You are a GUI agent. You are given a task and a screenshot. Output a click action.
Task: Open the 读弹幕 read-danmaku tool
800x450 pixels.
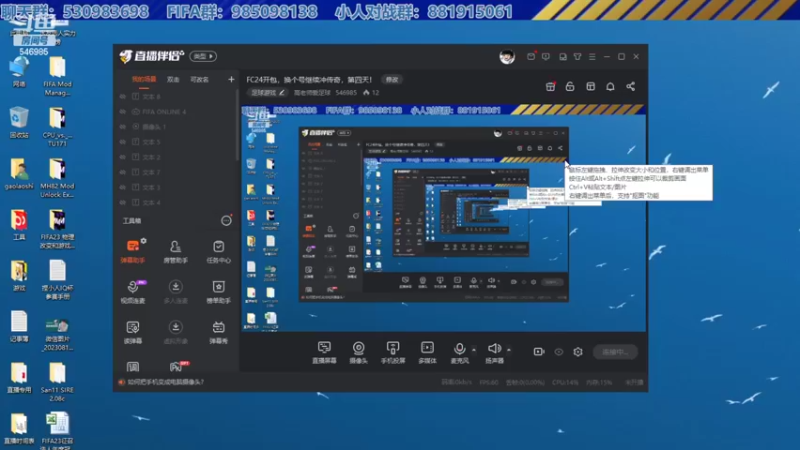tap(133, 332)
